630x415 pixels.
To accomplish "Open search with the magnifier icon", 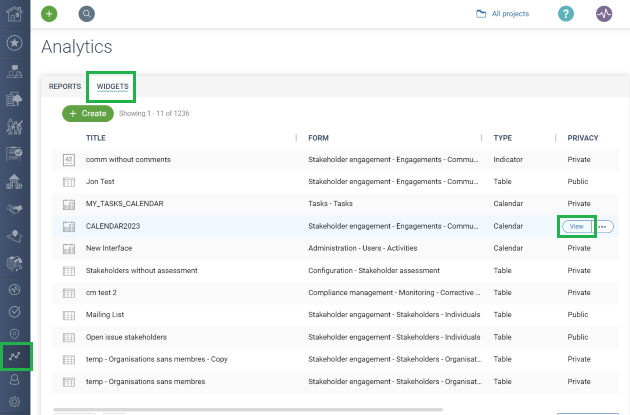I will pyautogui.click(x=86, y=14).
